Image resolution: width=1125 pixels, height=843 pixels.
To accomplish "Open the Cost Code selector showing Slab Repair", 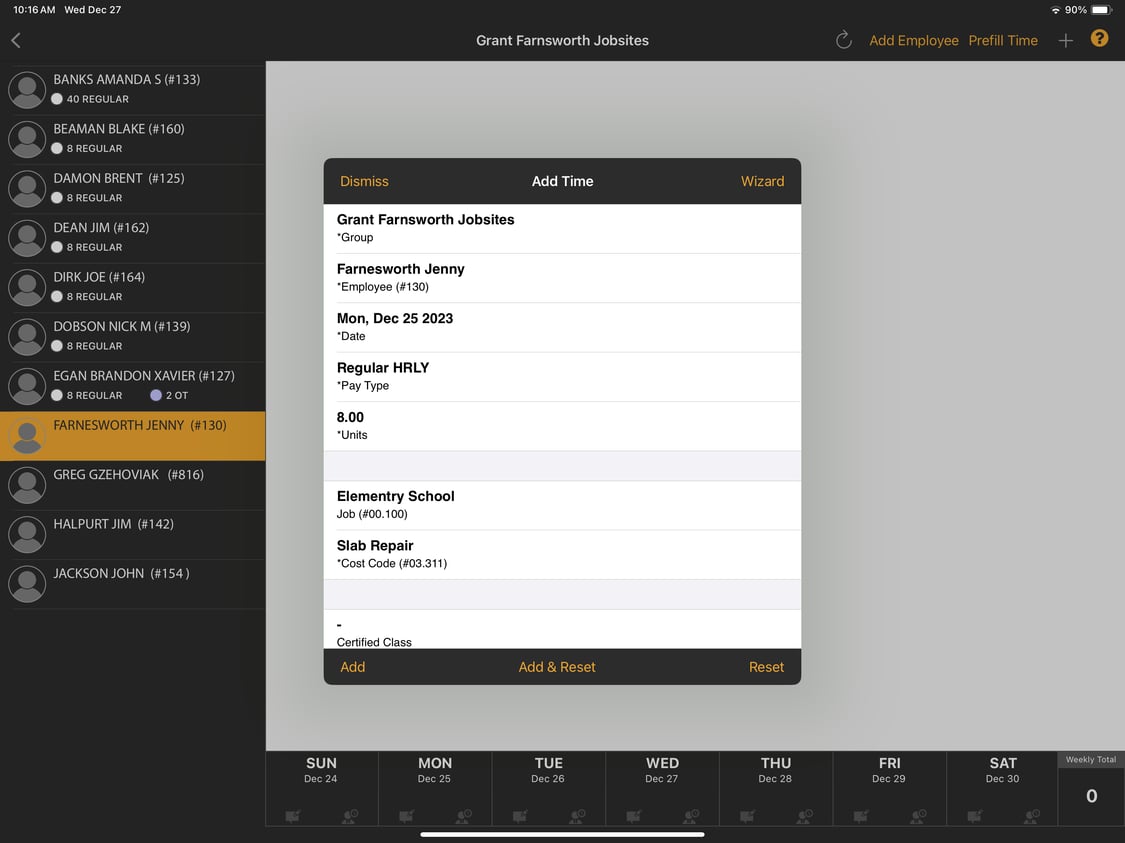I will click(x=562, y=553).
